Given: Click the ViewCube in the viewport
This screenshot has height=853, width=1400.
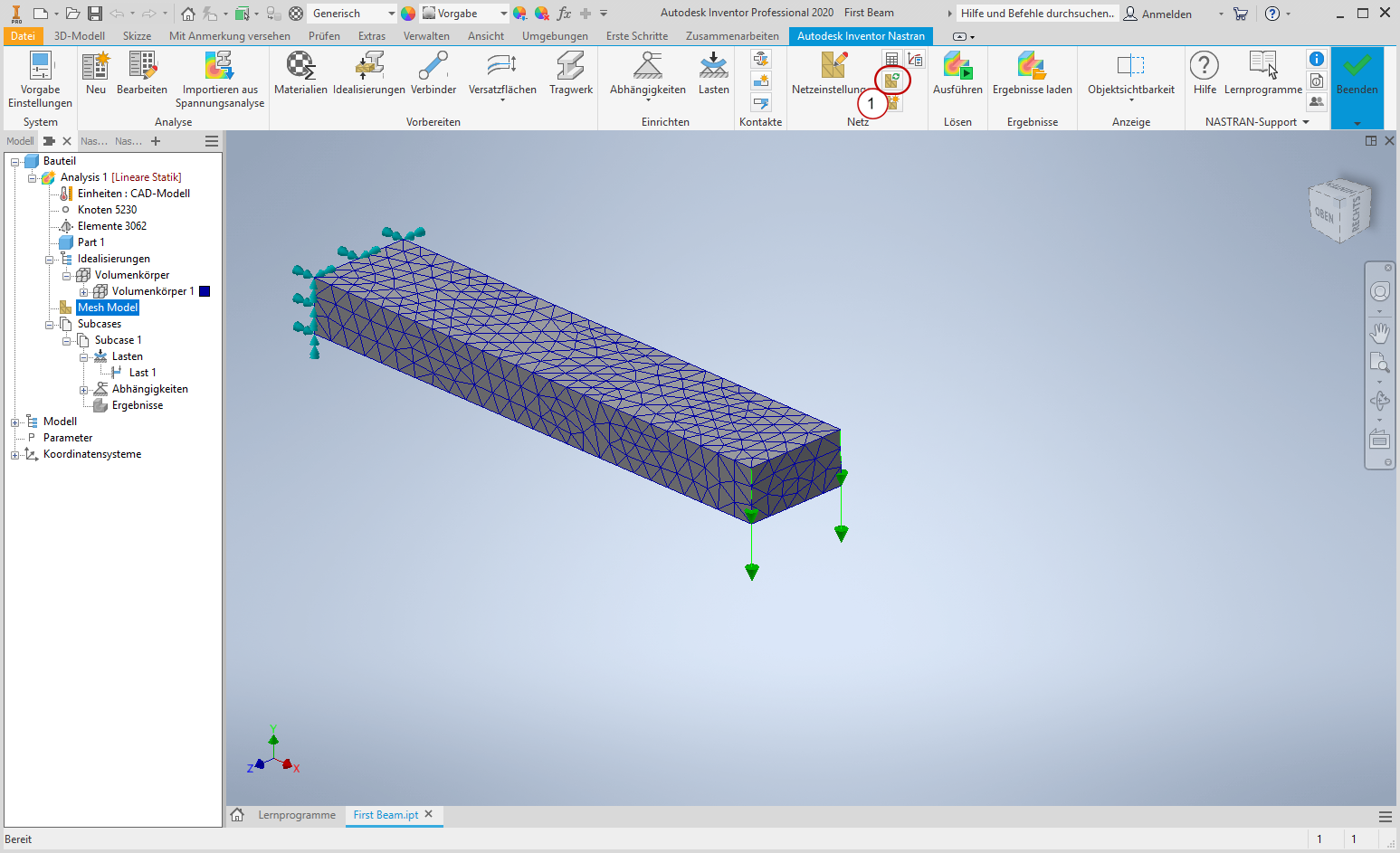Looking at the screenshot, I should (1340, 210).
